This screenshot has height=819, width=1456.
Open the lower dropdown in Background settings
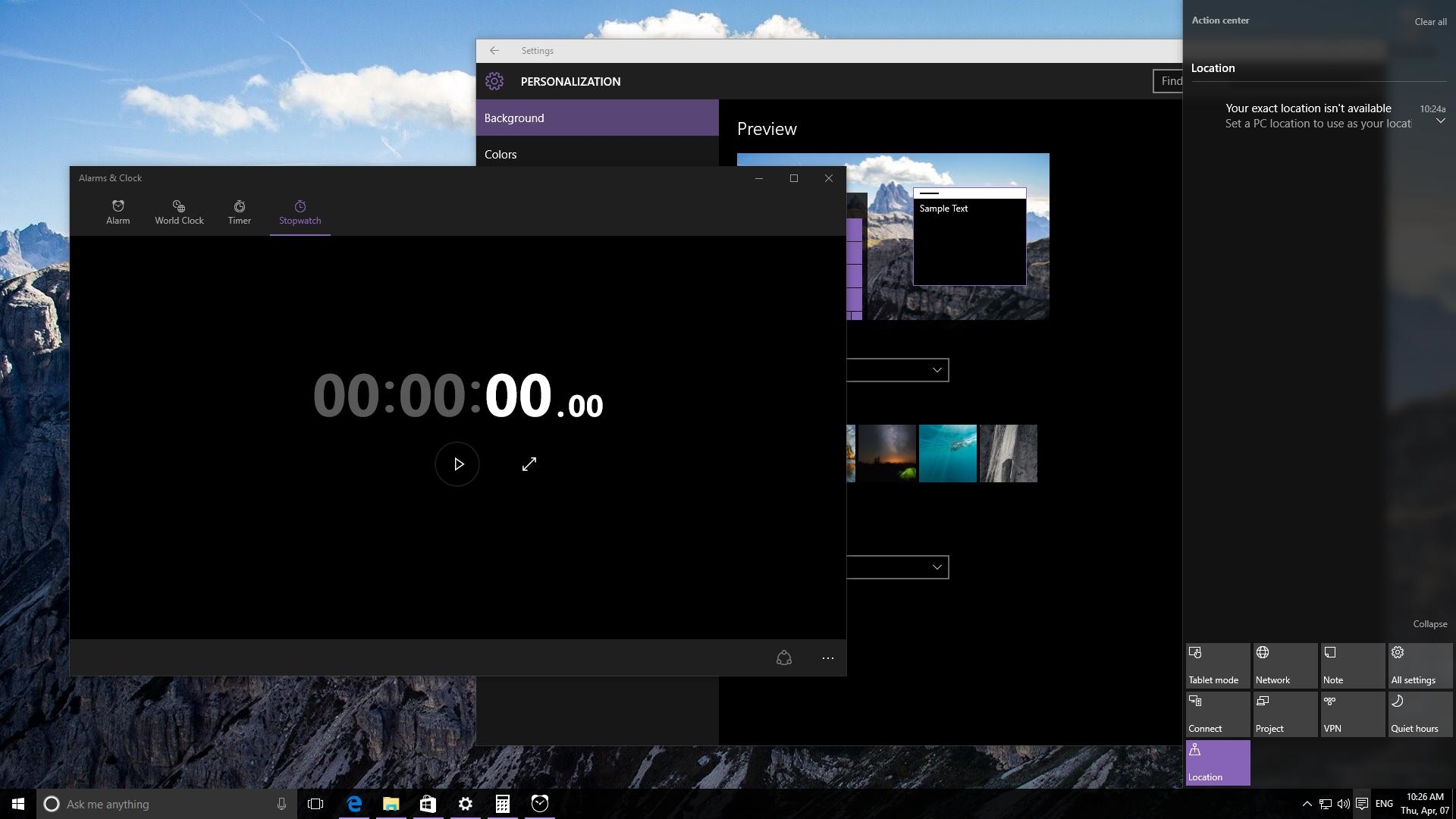tap(898, 567)
